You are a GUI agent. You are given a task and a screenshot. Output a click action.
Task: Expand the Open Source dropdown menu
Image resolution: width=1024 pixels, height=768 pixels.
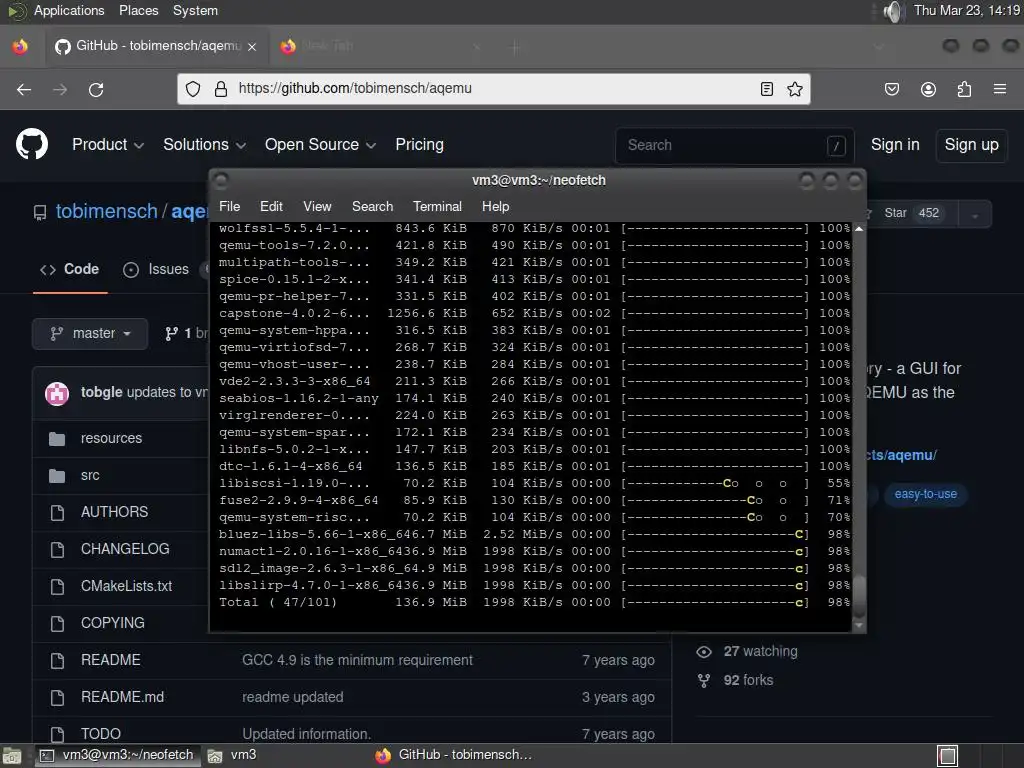[x=320, y=144]
